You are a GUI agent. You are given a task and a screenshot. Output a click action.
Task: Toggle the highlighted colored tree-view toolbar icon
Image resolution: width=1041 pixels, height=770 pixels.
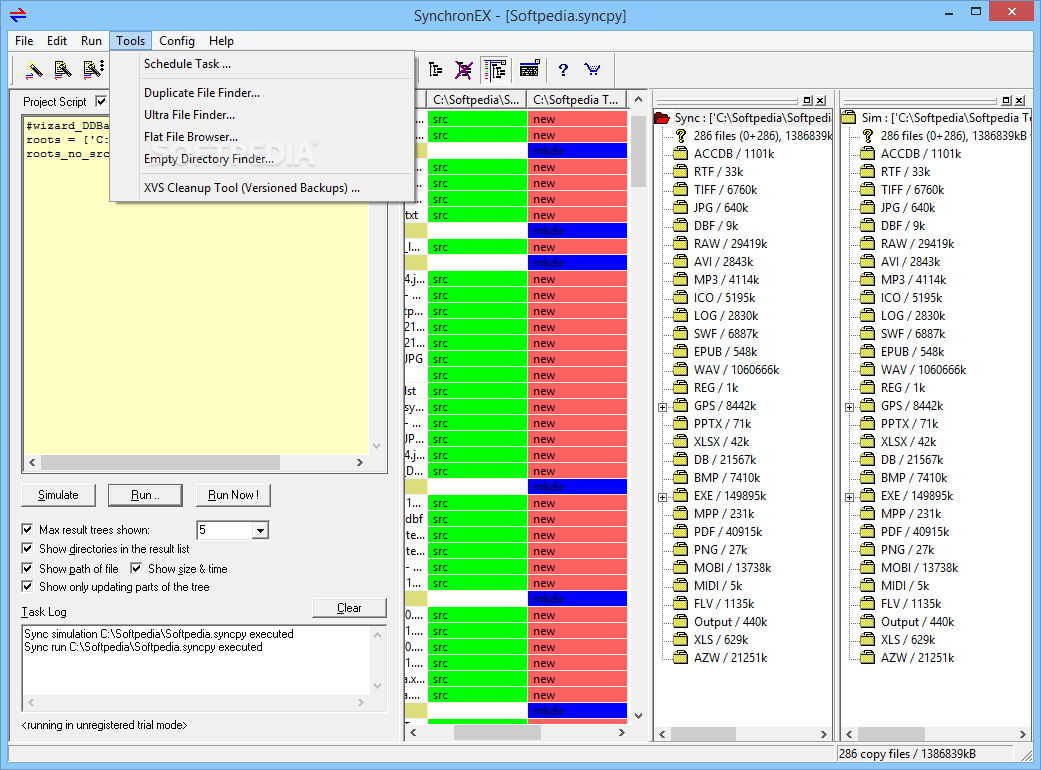495,69
